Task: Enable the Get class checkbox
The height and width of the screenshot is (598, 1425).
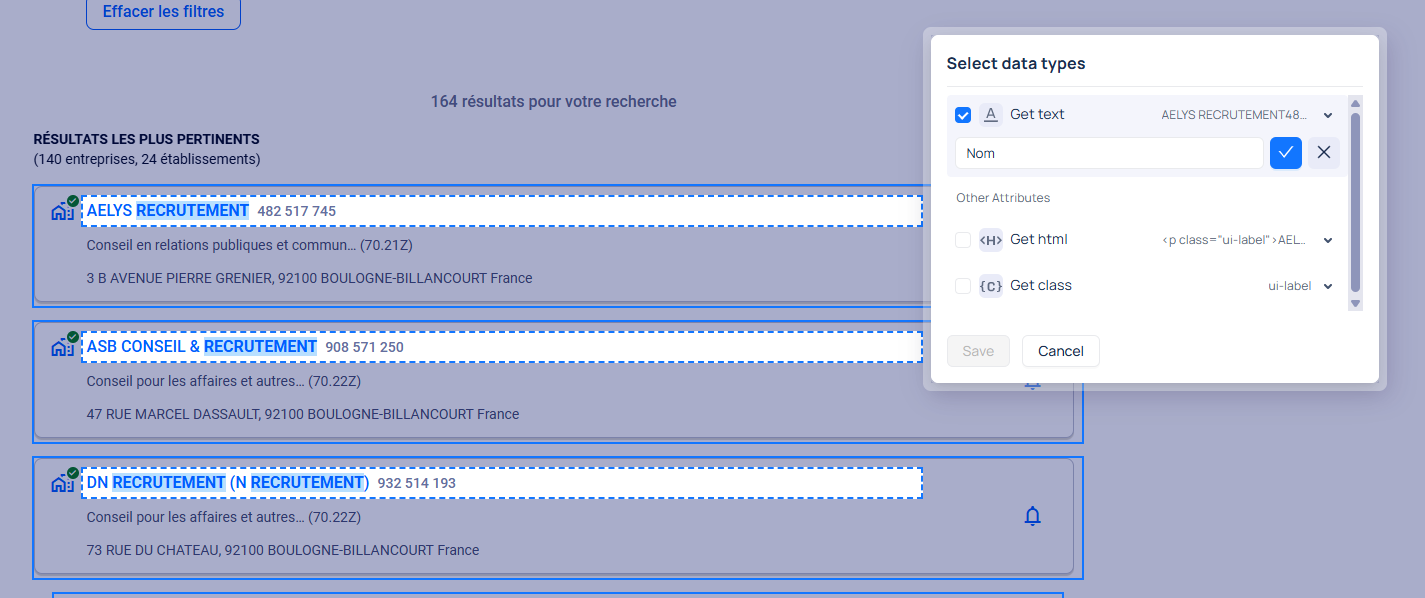Action: [x=962, y=286]
